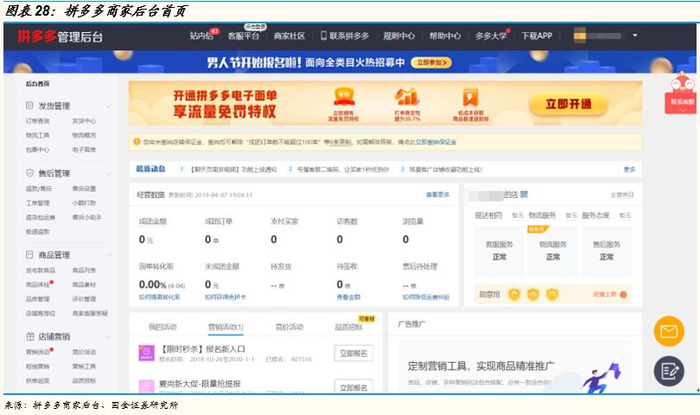Switch to the 竞价活动 tab

point(290,327)
